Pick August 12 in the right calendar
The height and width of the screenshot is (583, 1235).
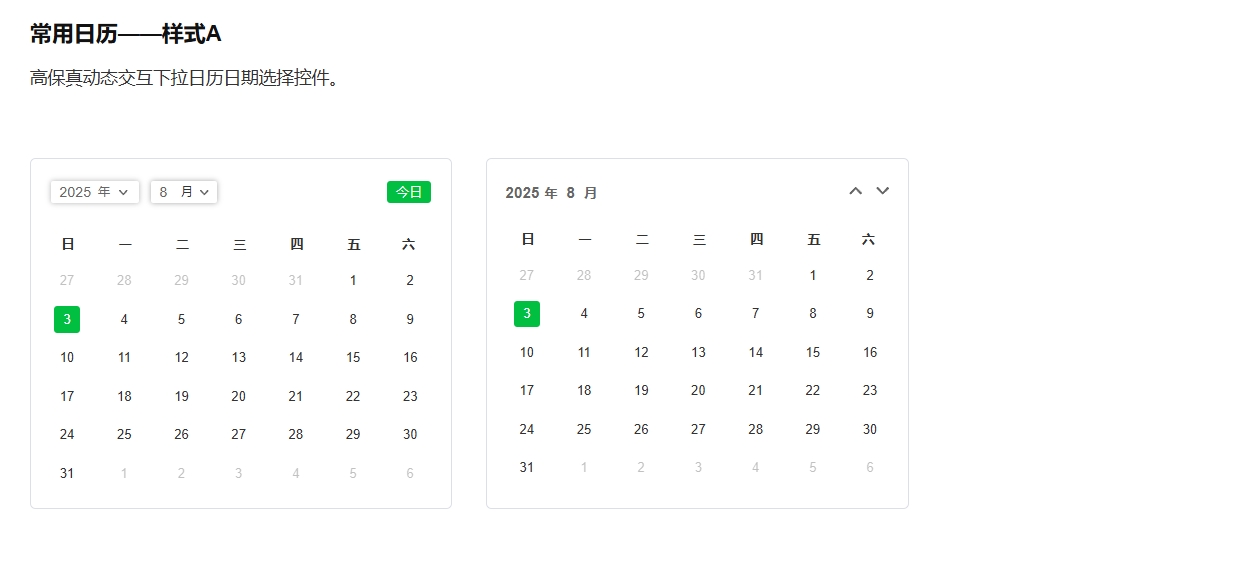(x=641, y=353)
